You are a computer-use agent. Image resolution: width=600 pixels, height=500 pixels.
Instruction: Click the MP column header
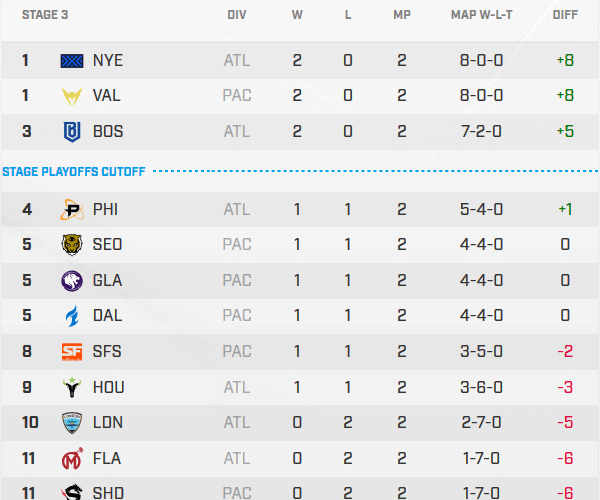401,16
